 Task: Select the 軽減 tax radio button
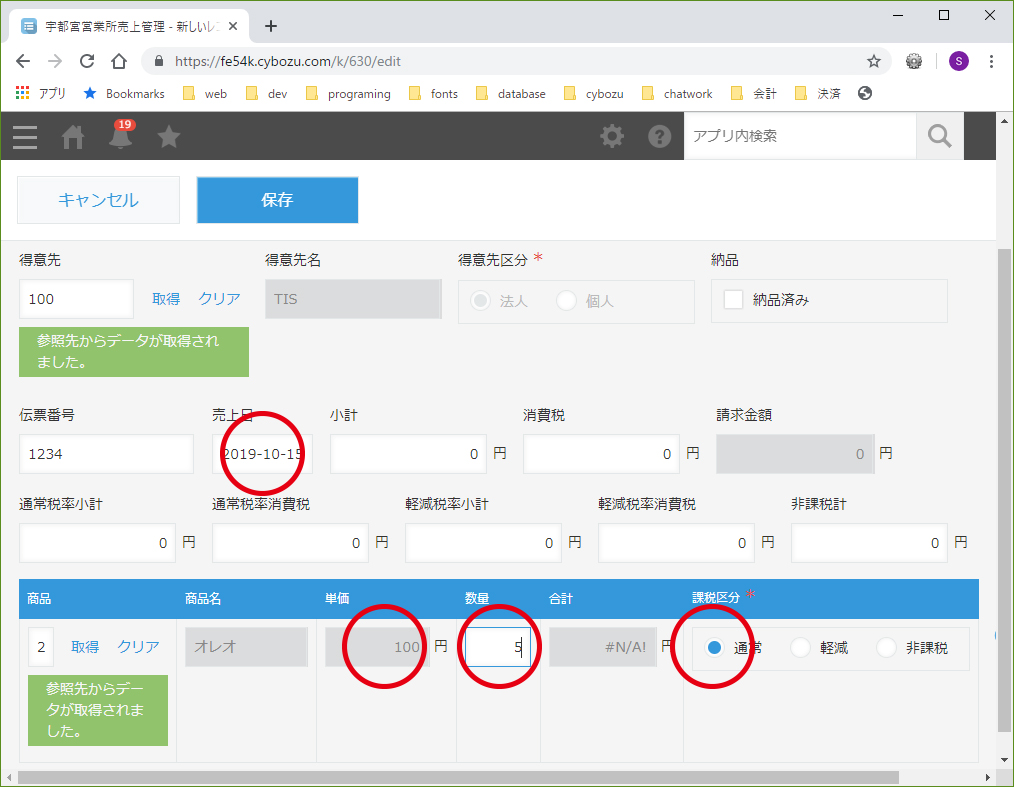coord(801,647)
